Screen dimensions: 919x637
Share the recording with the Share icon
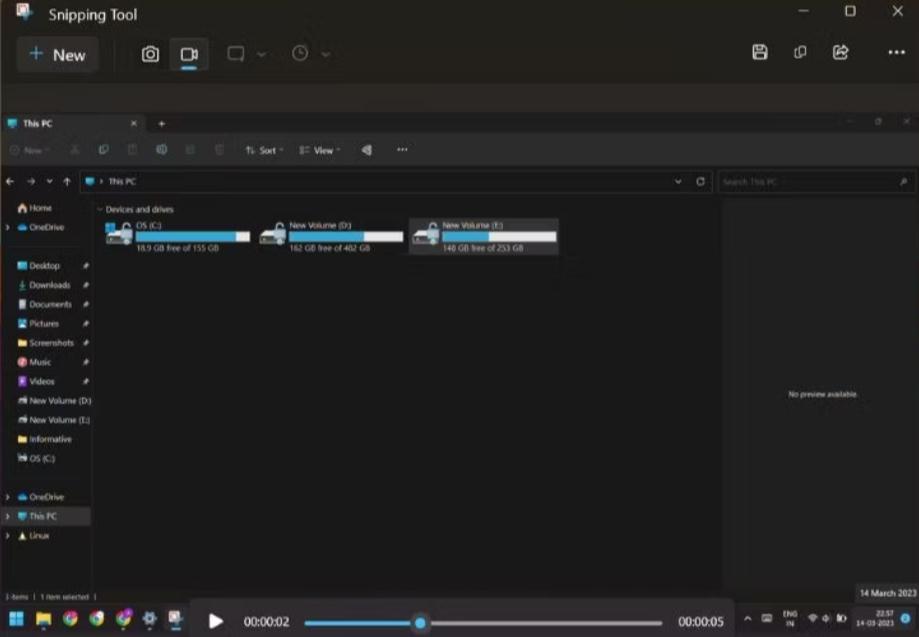pyautogui.click(x=840, y=52)
